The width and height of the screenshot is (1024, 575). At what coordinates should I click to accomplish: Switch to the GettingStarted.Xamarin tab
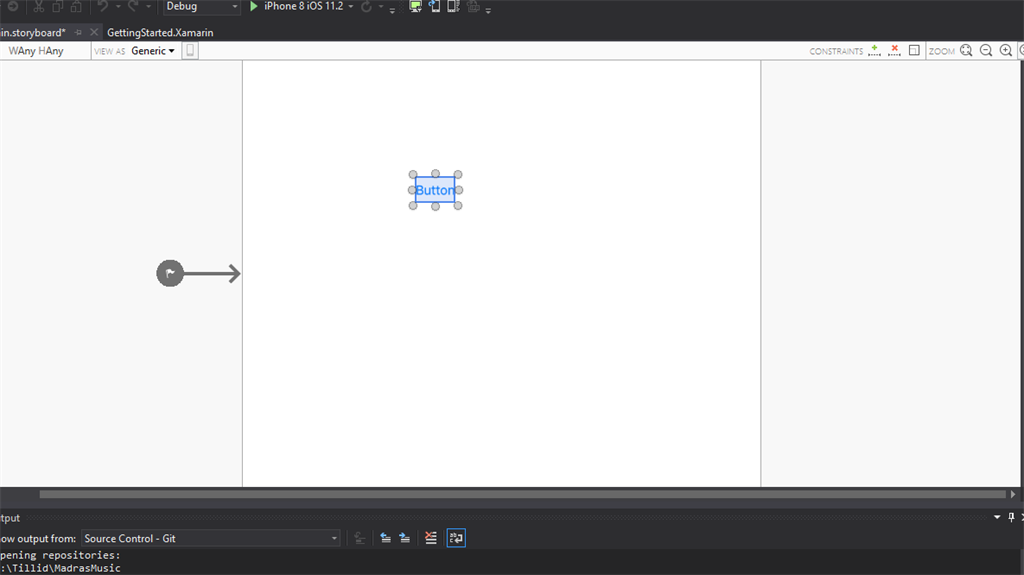pos(160,33)
